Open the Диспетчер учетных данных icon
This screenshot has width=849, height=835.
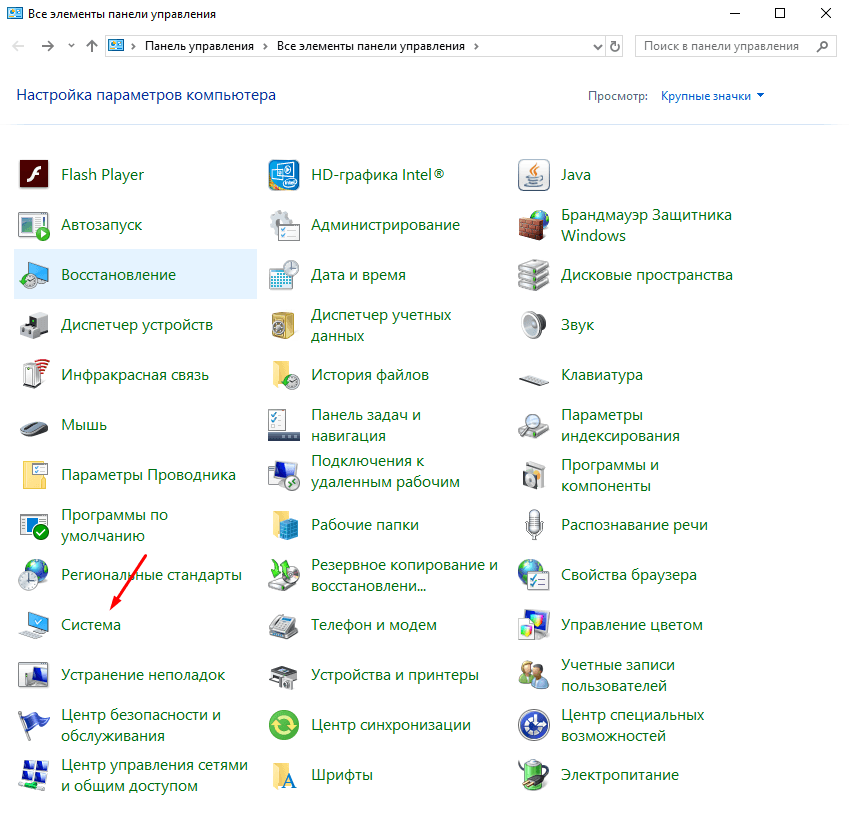pos(284,325)
